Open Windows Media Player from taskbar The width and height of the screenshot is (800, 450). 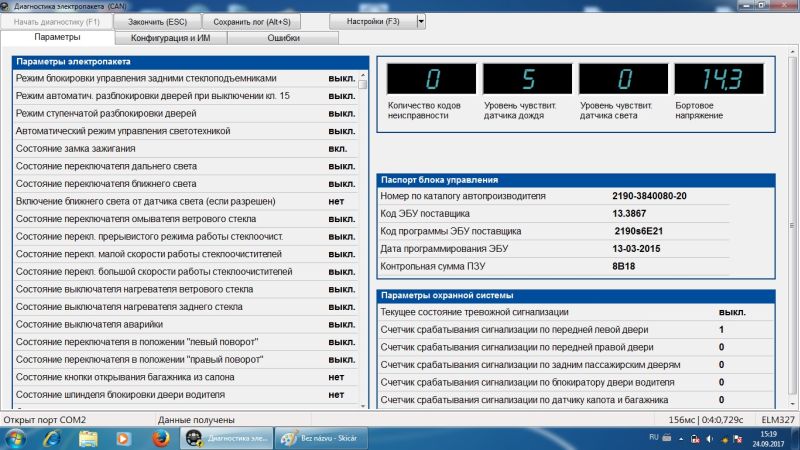click(x=123, y=438)
